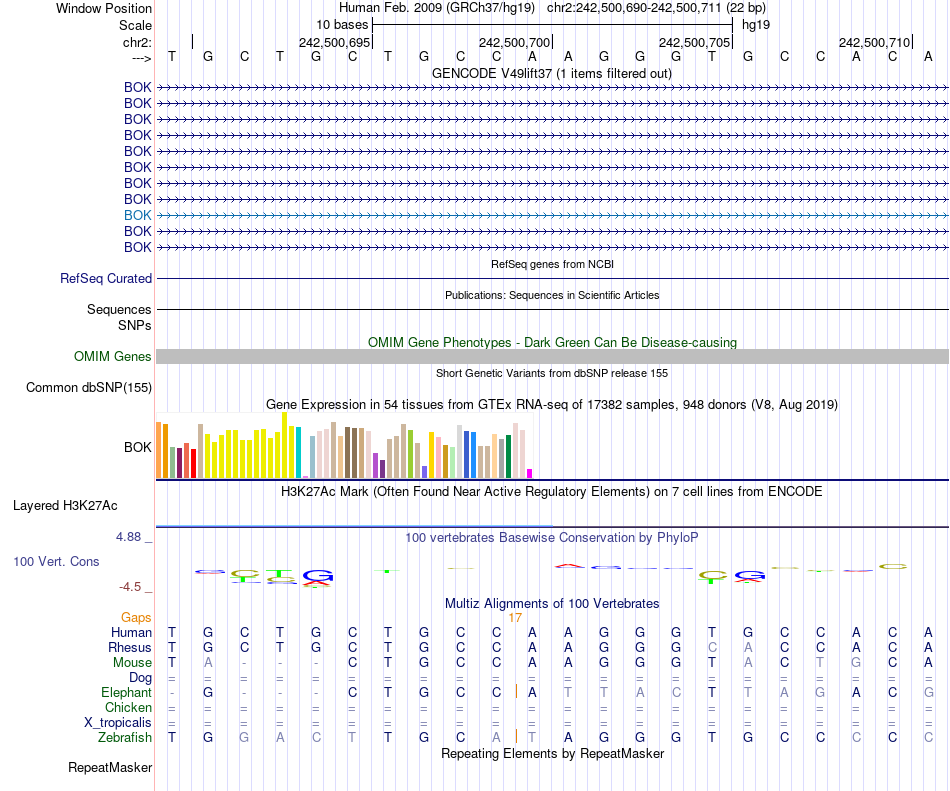
Task: Click the Window Position label
Action: pyautogui.click(x=104, y=8)
